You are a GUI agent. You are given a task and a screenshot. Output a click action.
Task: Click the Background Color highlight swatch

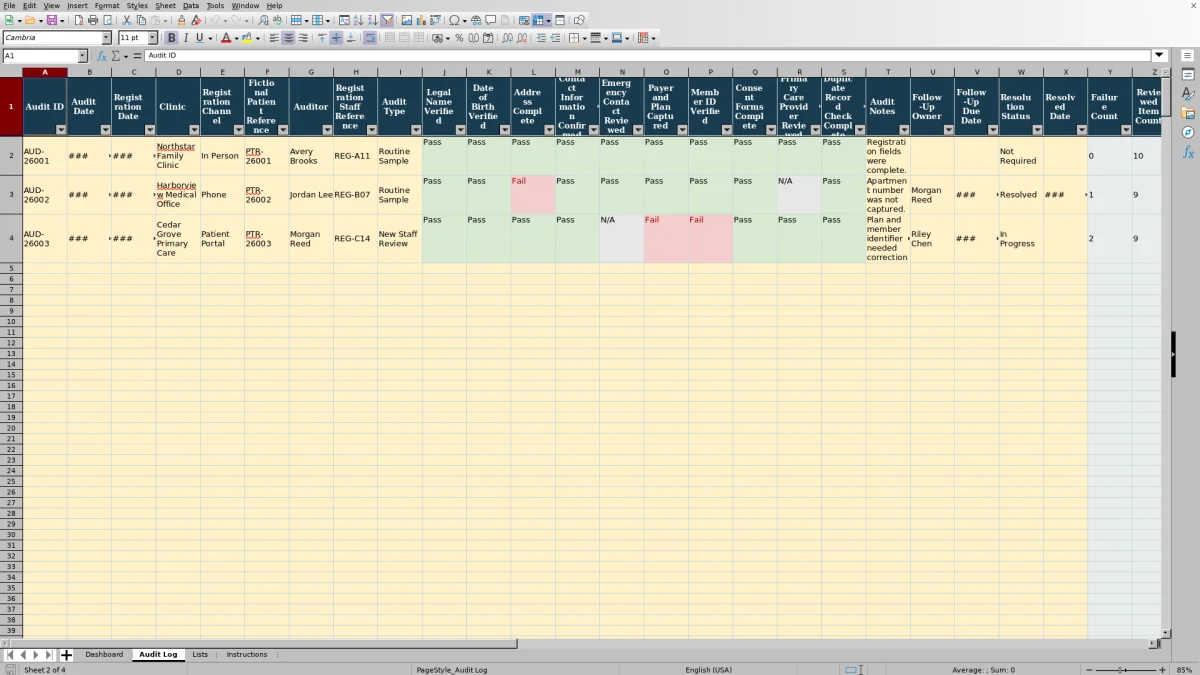(x=246, y=38)
